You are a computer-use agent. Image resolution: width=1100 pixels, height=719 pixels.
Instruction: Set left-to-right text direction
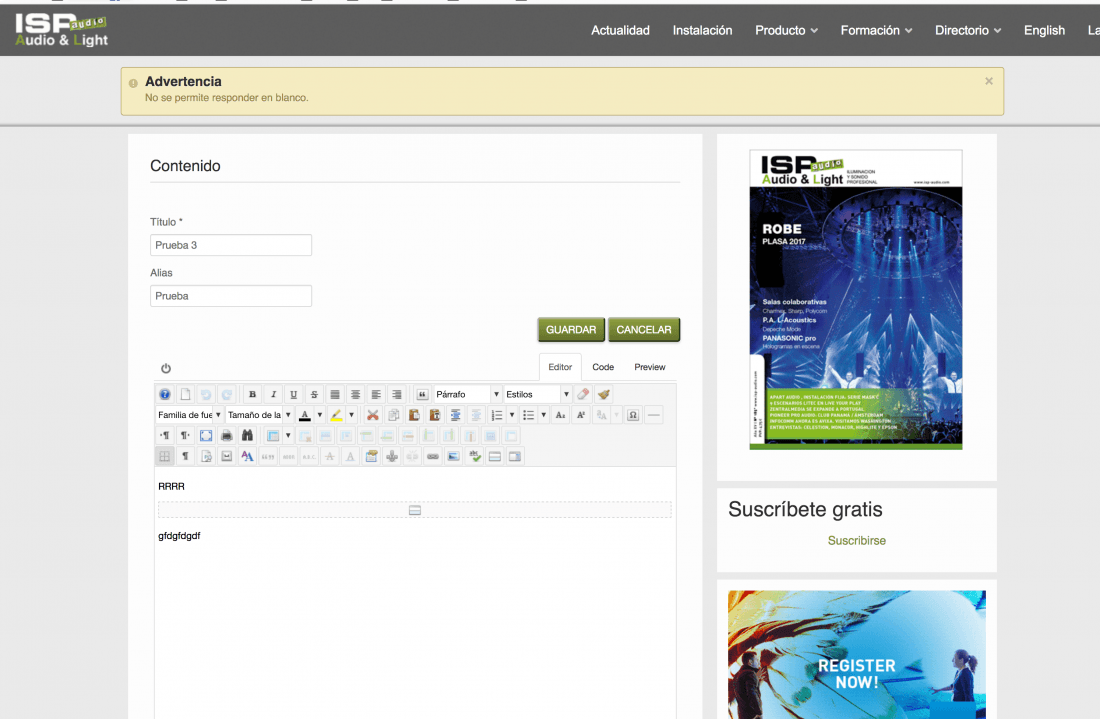165,436
